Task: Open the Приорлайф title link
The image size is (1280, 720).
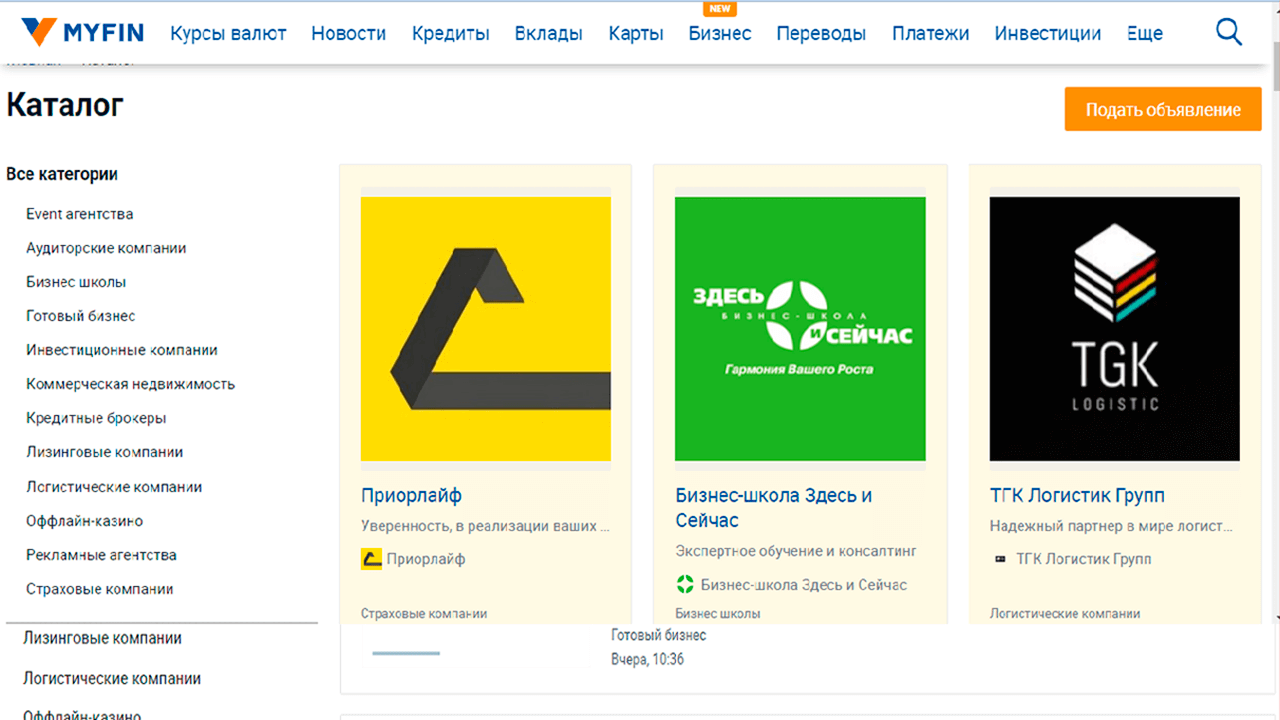Action: (411, 495)
